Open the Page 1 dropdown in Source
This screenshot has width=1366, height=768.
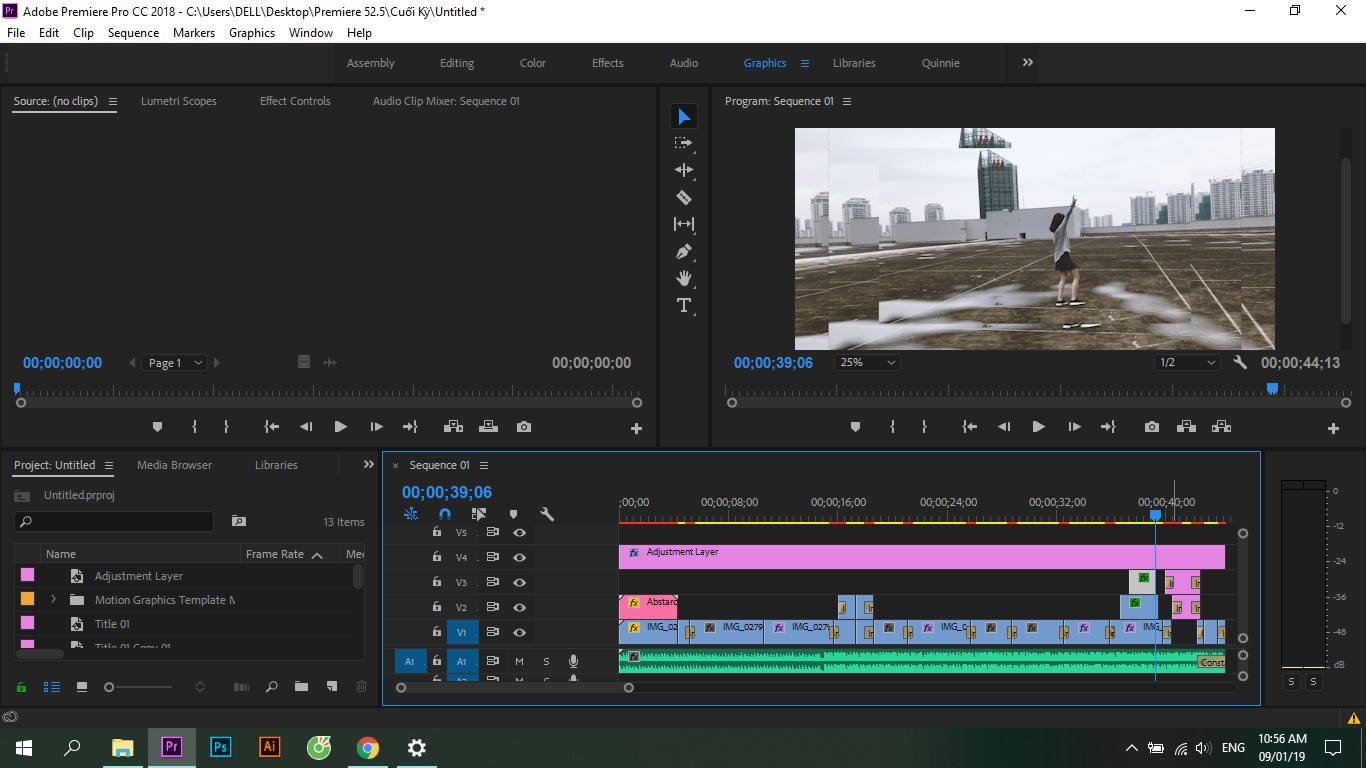176,363
